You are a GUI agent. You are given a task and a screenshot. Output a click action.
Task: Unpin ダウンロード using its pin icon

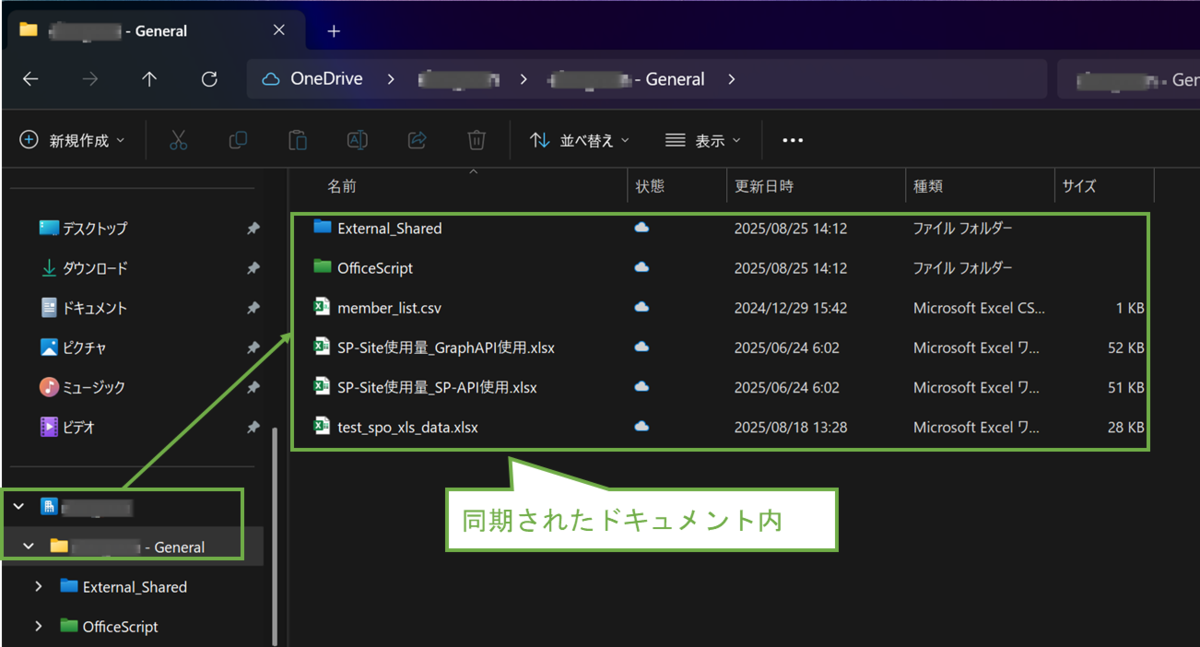(x=253, y=269)
